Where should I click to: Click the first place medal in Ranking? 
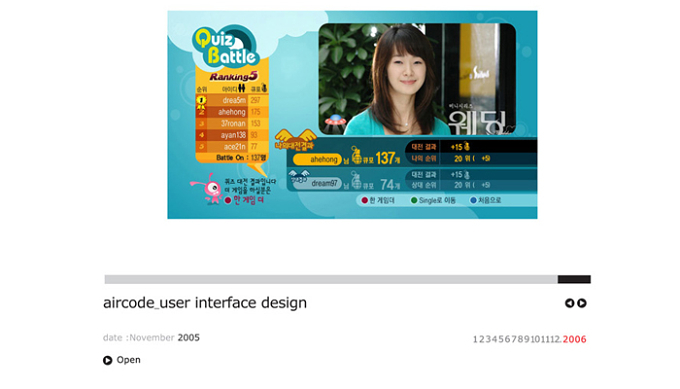coord(201,101)
